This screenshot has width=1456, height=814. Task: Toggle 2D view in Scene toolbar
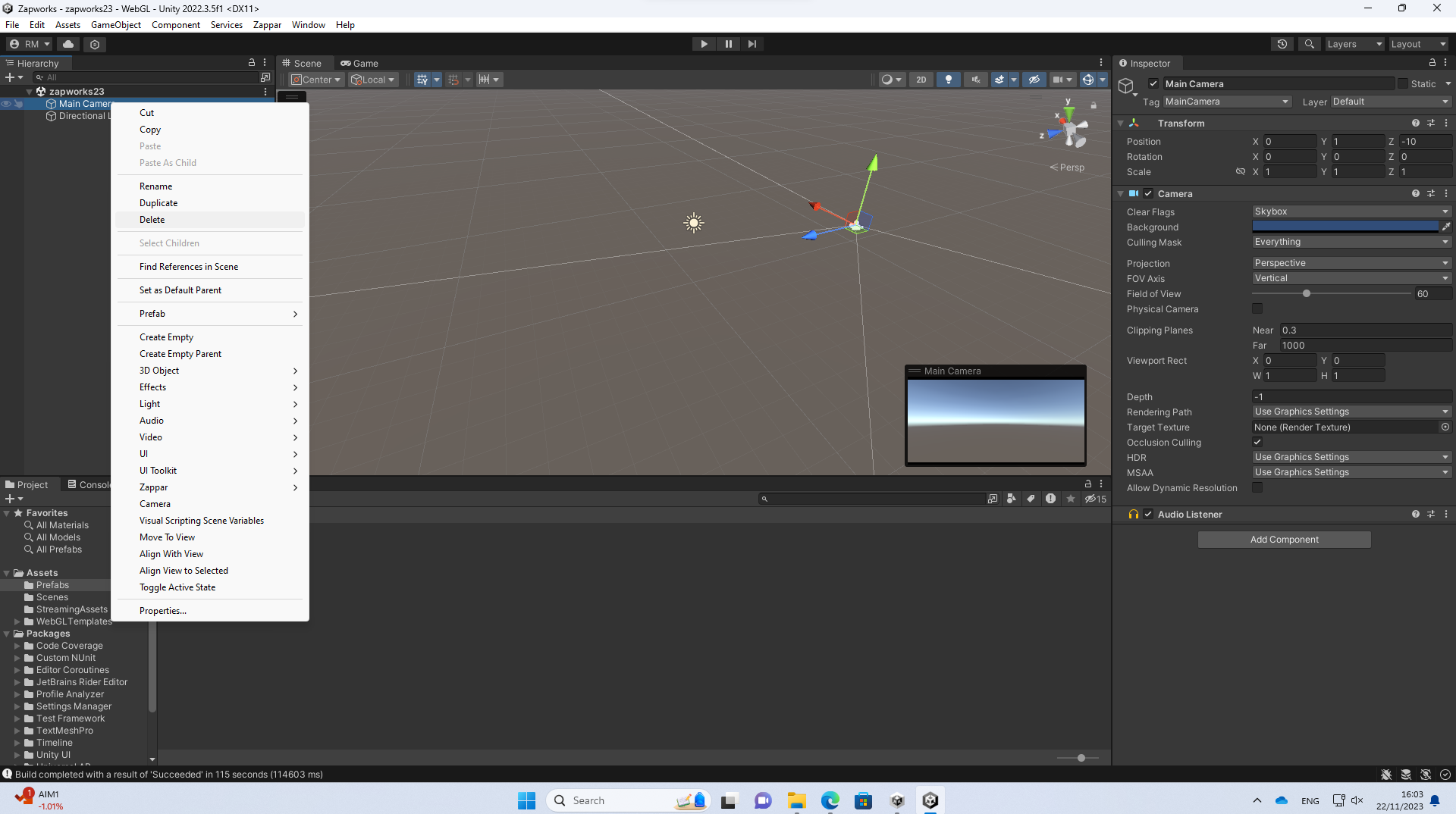coord(921,80)
